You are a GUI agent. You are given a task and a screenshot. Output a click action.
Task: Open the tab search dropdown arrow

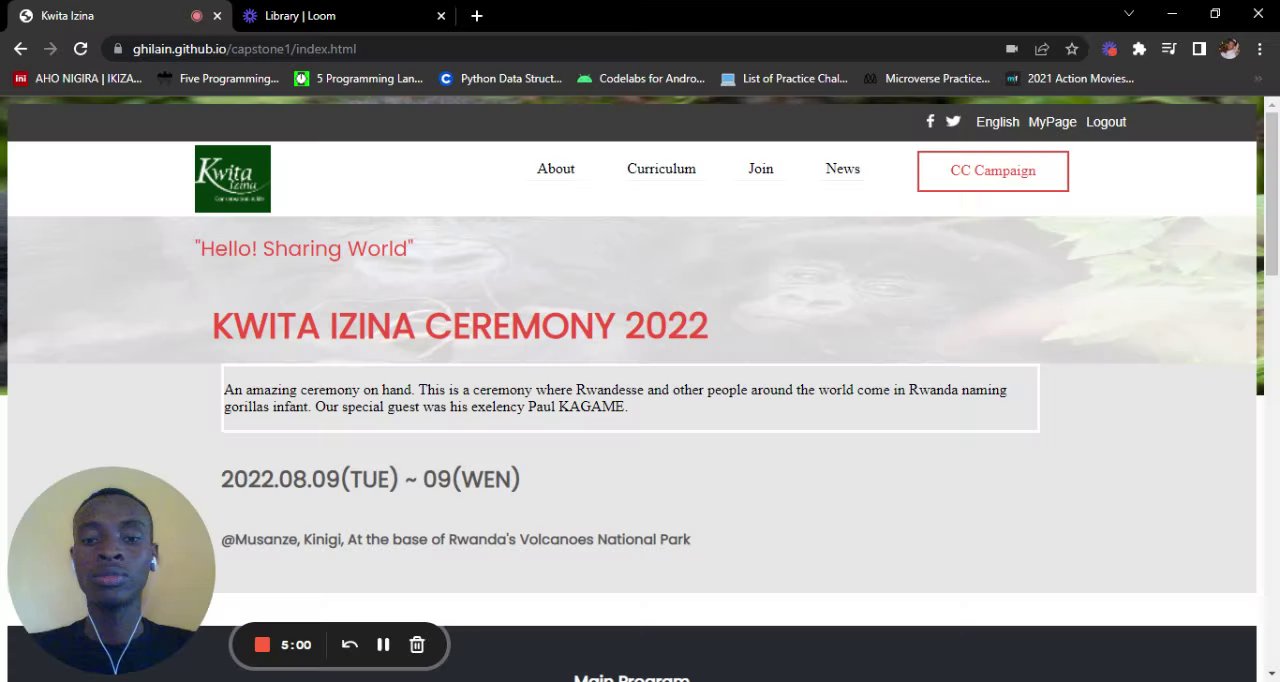[1129, 14]
